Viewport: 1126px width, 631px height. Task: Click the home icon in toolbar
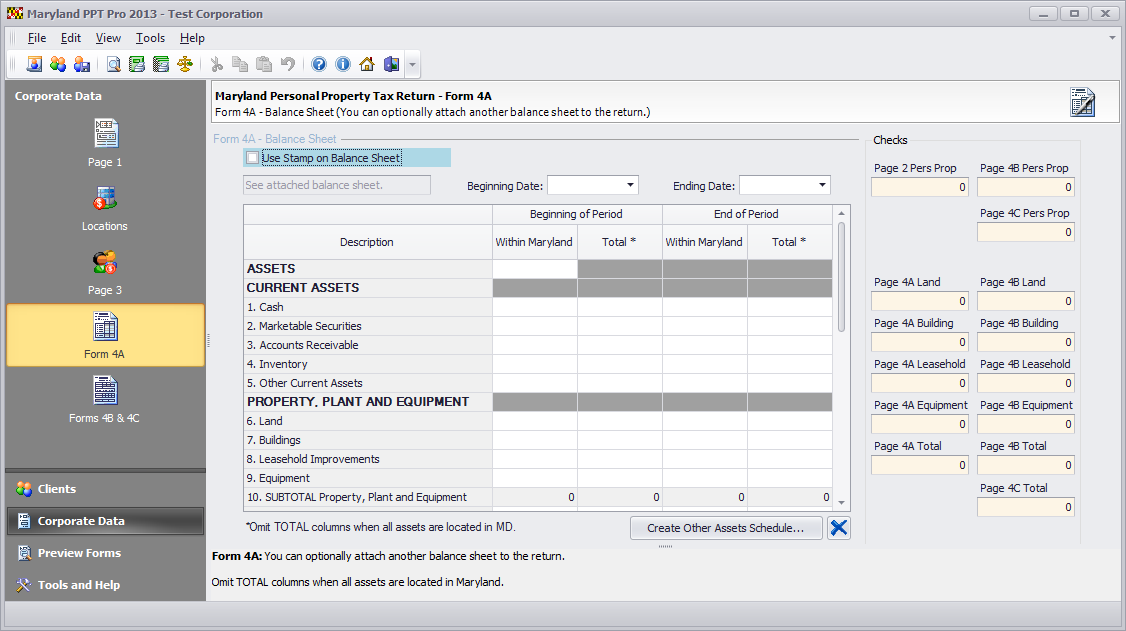coord(367,64)
